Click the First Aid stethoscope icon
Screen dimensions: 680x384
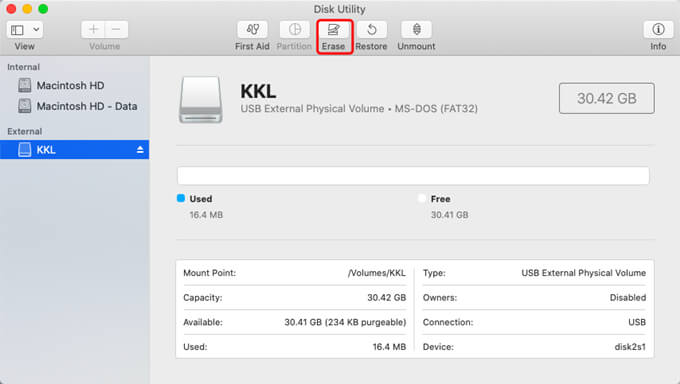[252, 30]
